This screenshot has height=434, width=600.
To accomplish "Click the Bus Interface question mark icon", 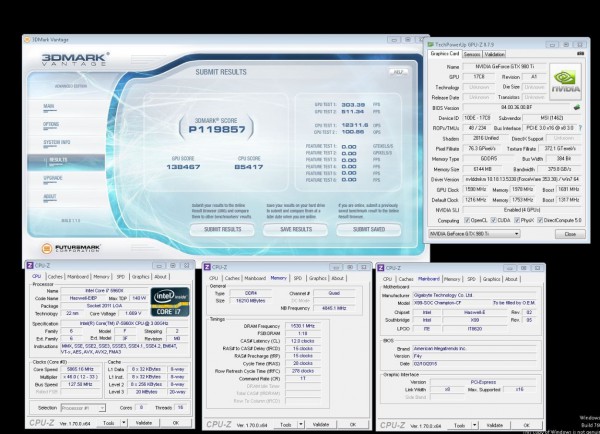I will (x=580, y=128).
